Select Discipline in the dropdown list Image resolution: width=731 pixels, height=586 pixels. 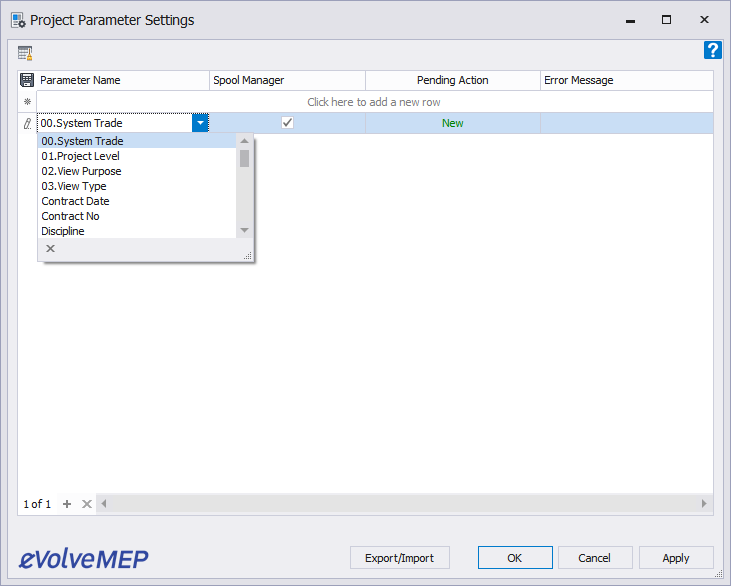coord(137,231)
